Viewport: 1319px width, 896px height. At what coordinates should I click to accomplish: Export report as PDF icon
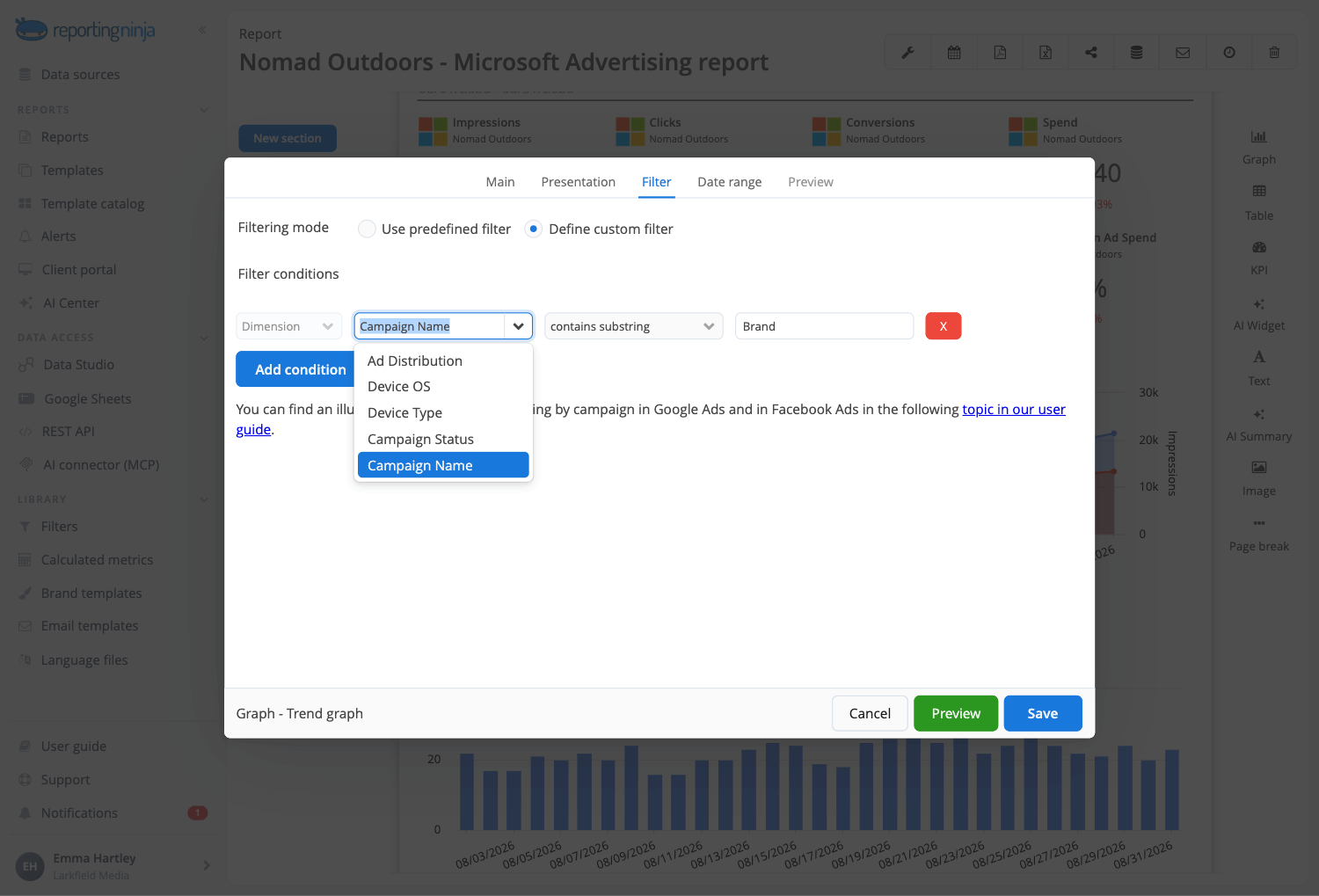click(1000, 53)
